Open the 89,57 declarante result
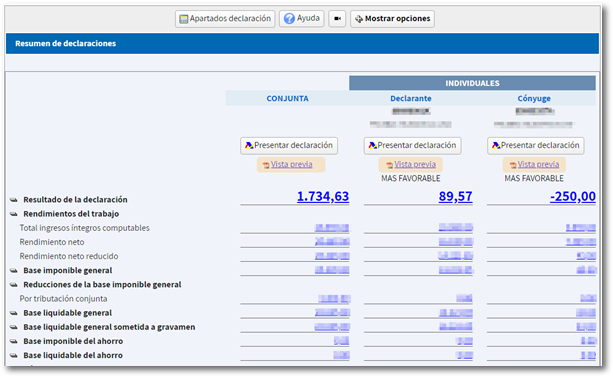This screenshot has width=613, height=377. (455, 196)
